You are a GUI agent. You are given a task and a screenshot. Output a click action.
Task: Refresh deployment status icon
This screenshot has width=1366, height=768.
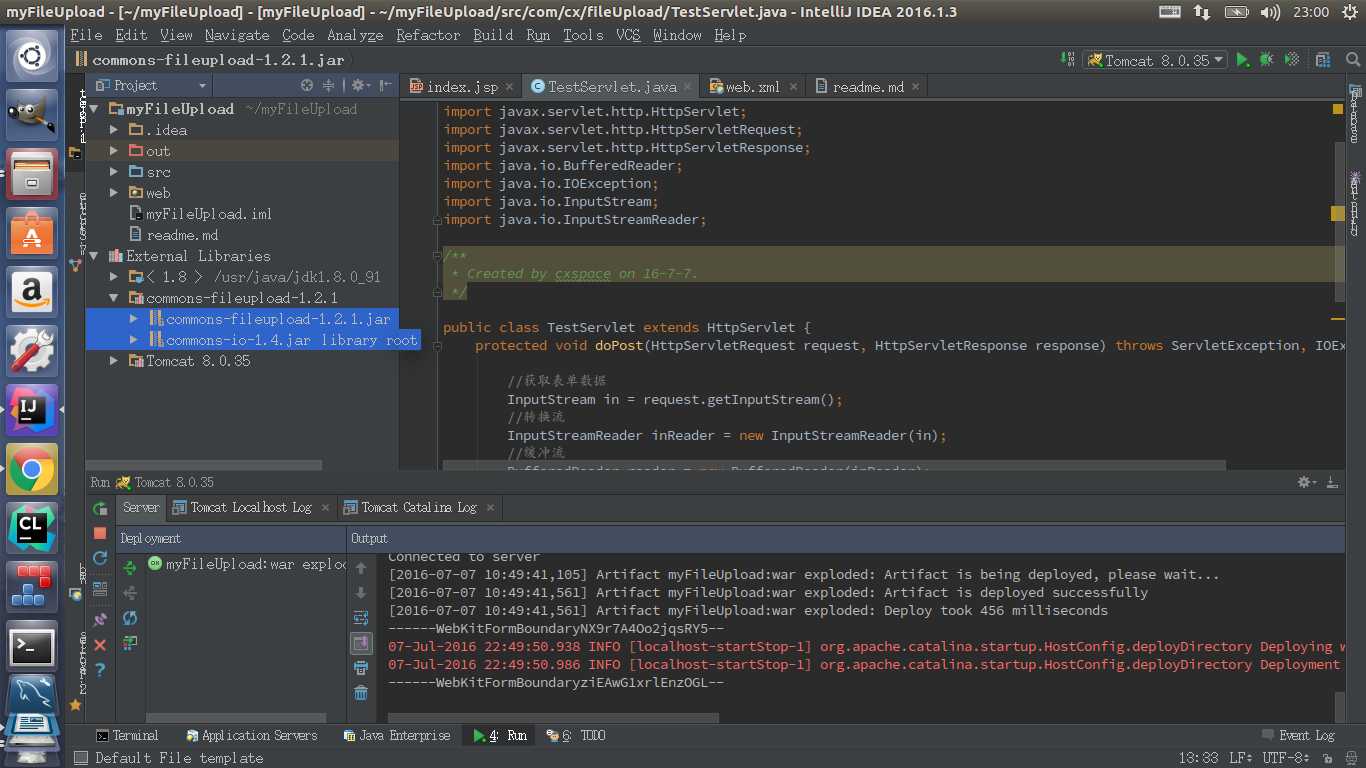coord(130,618)
